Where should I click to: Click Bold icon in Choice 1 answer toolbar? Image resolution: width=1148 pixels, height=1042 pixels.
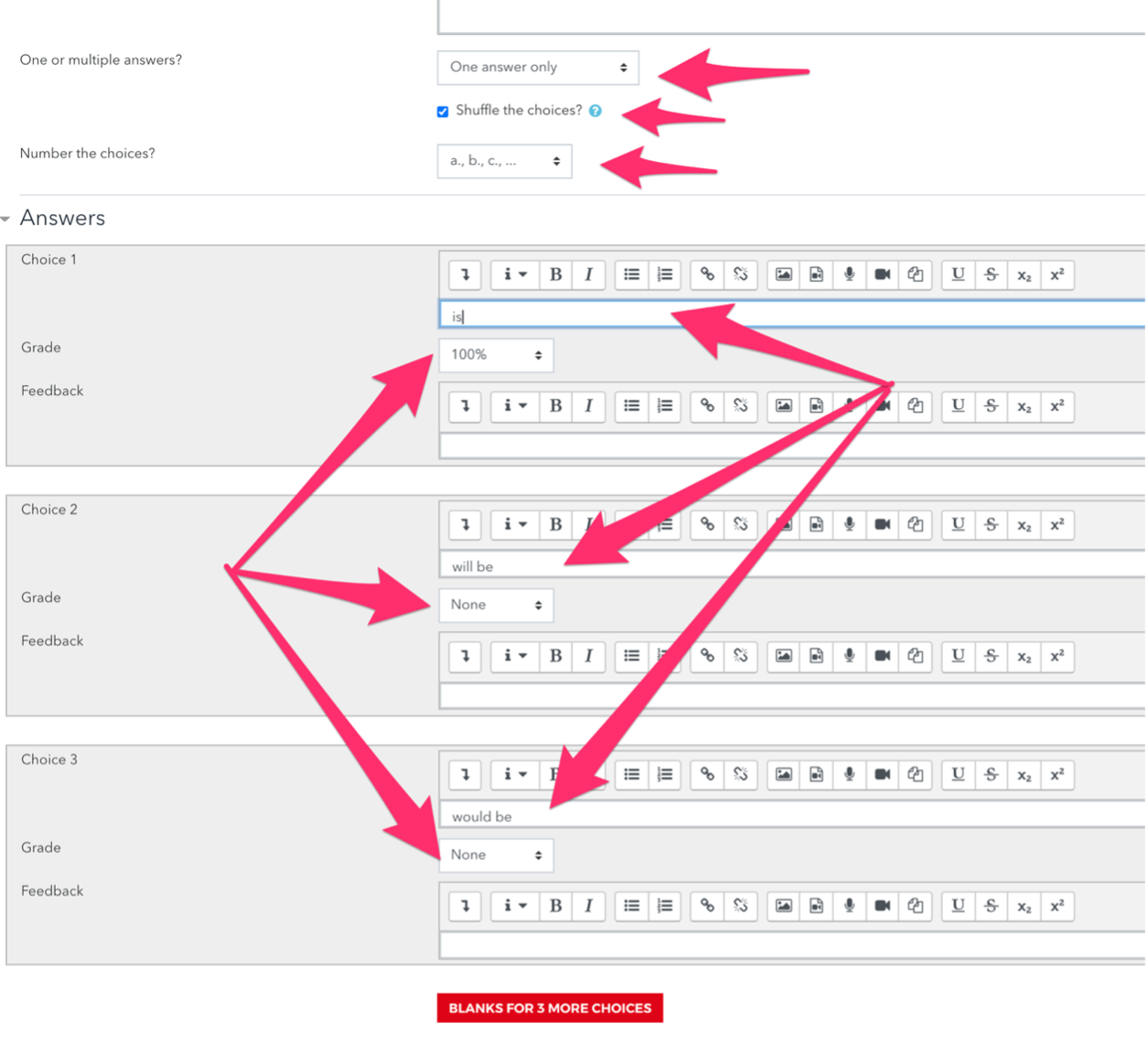click(555, 274)
